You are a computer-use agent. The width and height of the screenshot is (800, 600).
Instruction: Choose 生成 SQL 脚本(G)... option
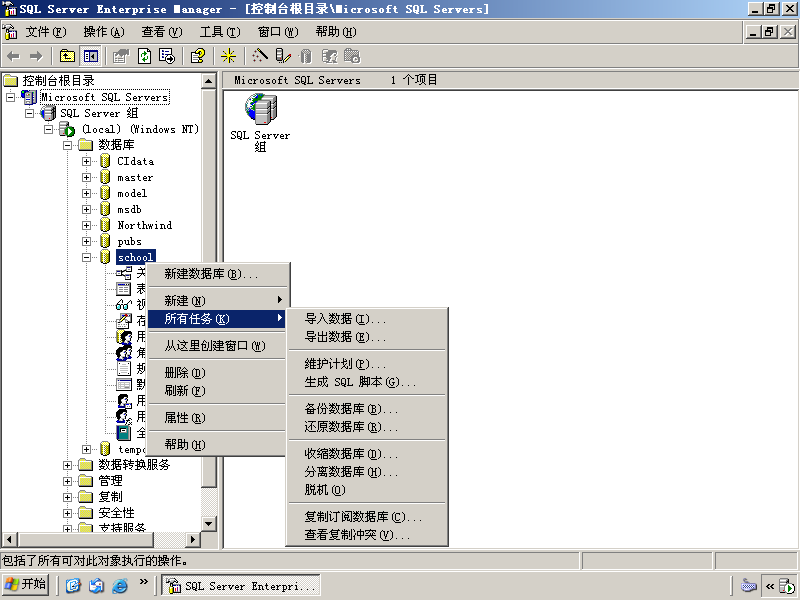pos(367,382)
